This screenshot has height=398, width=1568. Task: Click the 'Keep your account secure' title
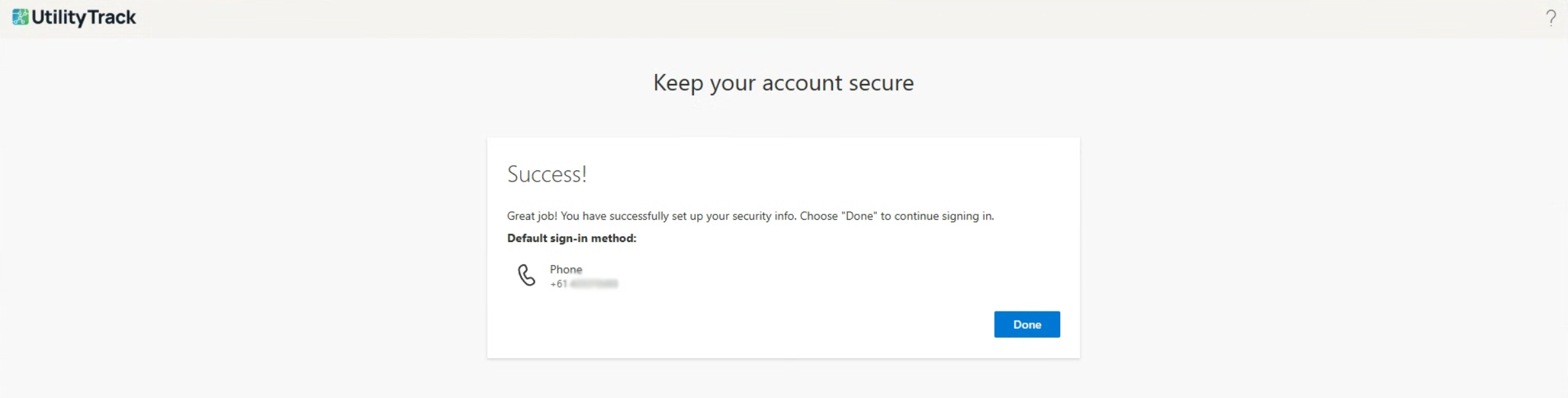783,83
